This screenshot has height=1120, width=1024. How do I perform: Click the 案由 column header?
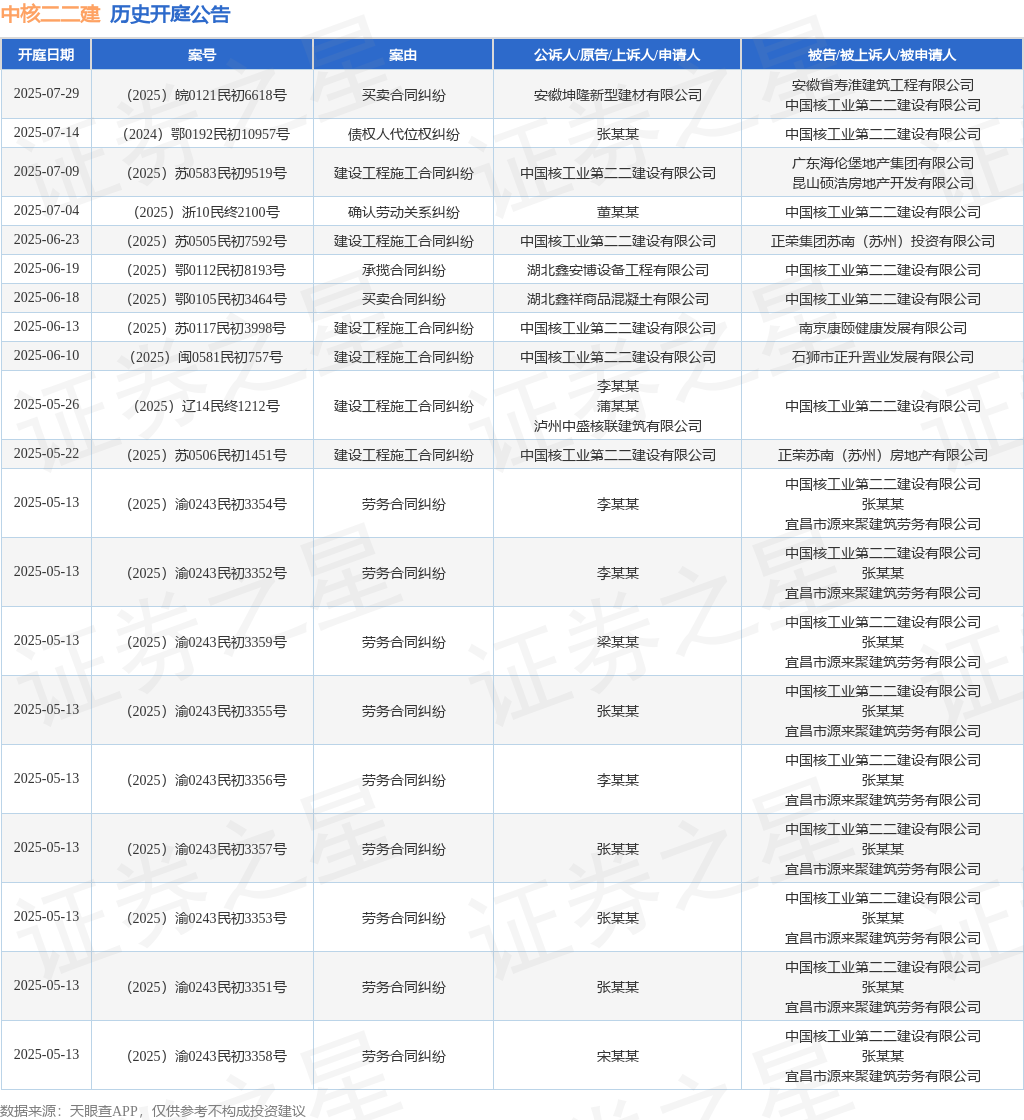click(403, 55)
